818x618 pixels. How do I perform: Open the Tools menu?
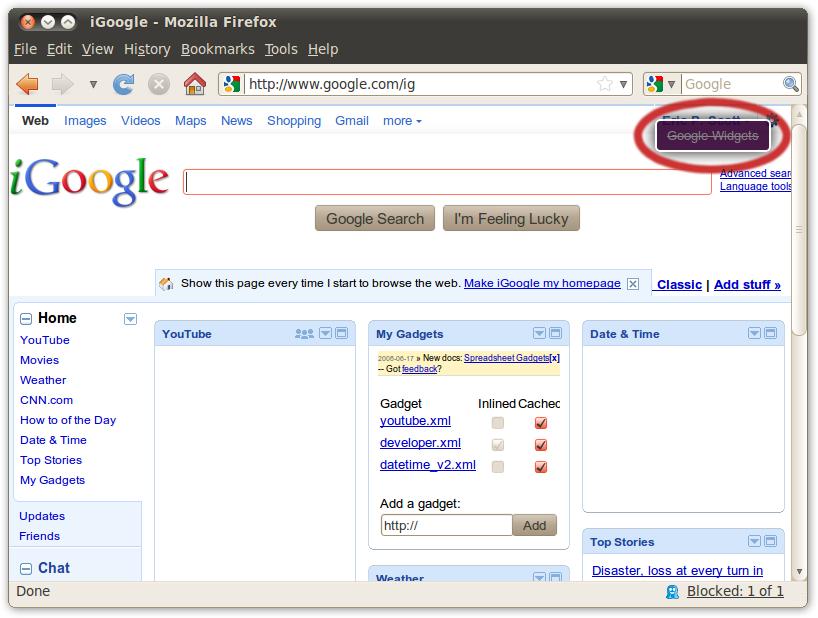click(281, 49)
